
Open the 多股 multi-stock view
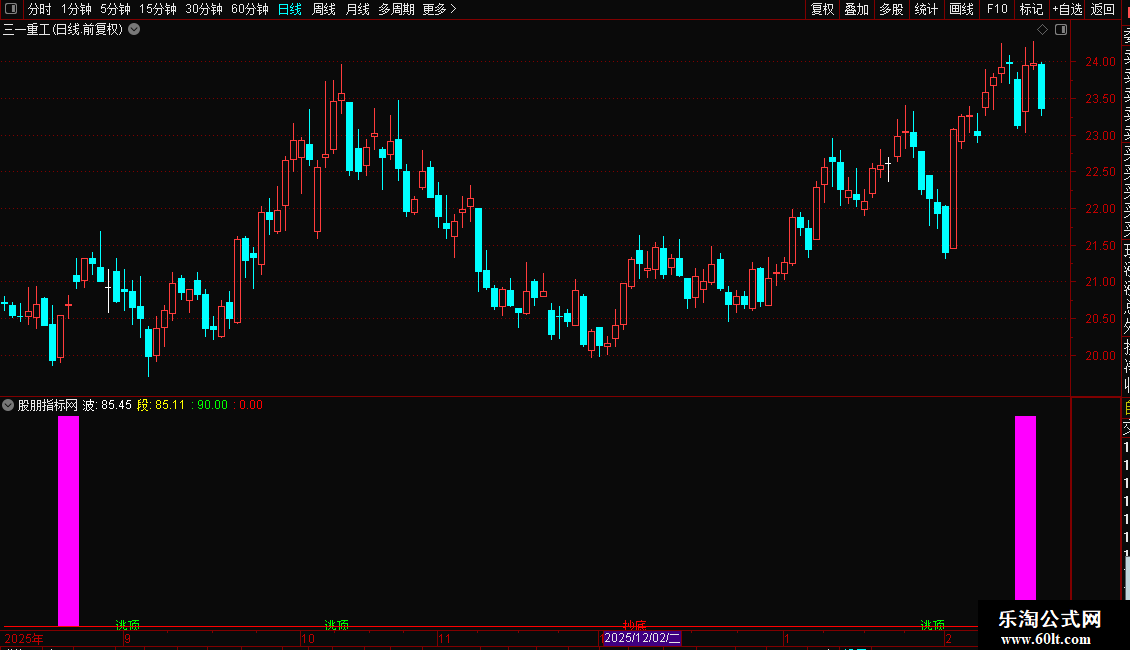click(x=891, y=9)
